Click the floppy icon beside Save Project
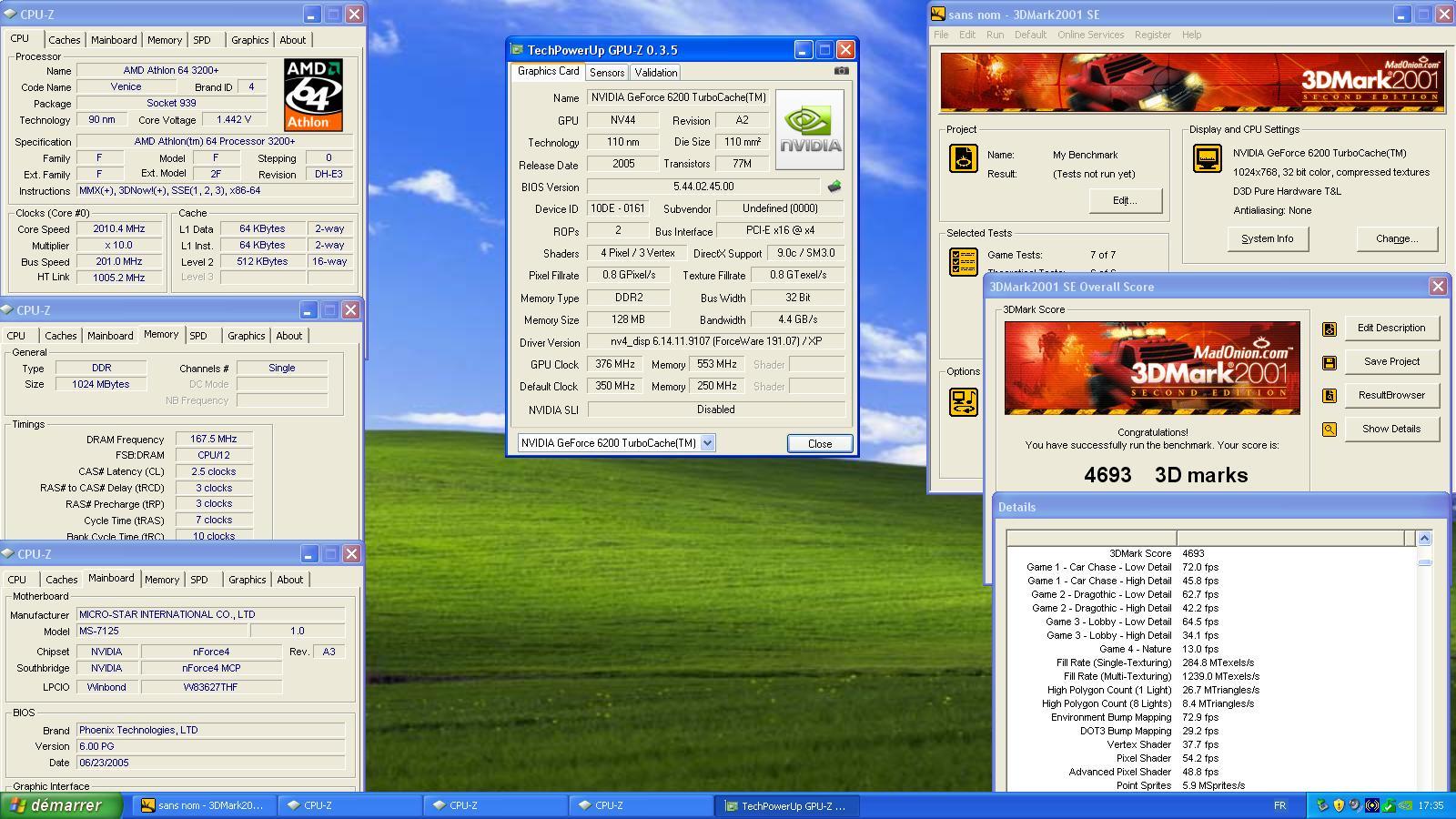This screenshot has height=819, width=1456. 1330,362
